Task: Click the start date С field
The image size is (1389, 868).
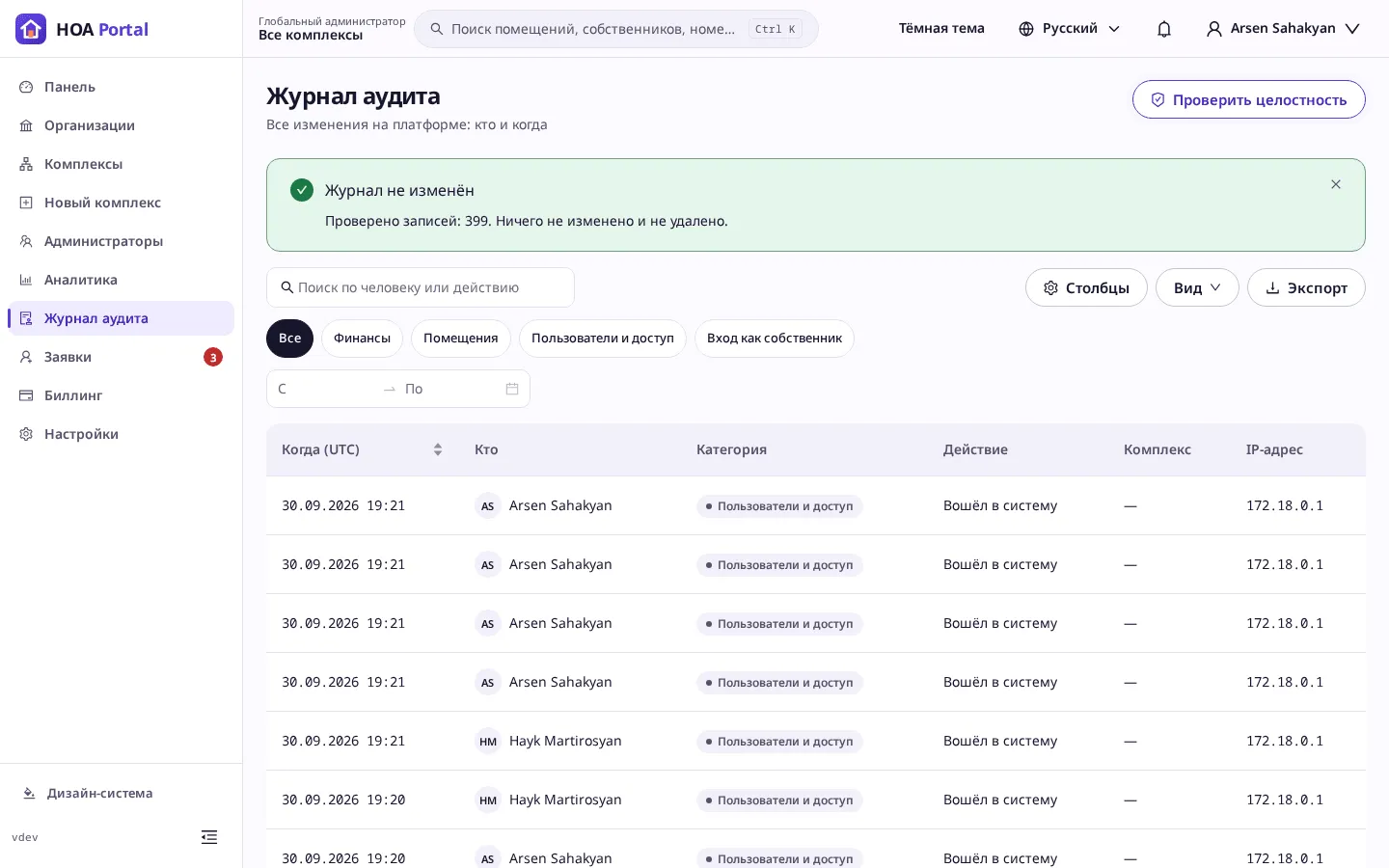Action: [324, 389]
